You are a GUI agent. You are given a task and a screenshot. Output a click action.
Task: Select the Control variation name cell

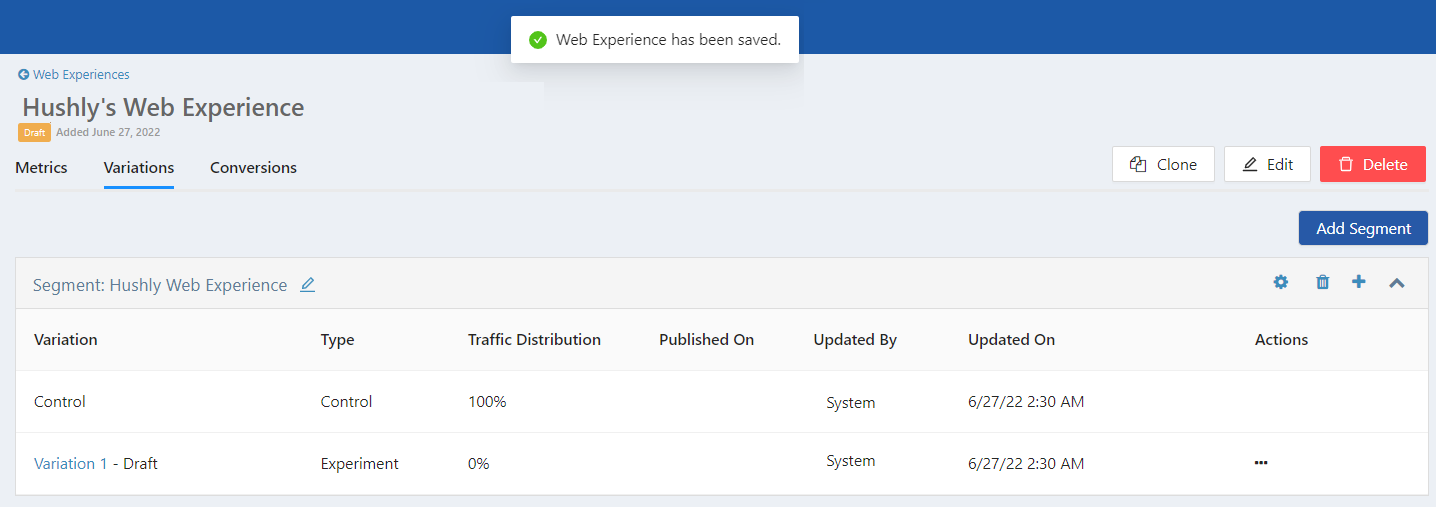60,402
